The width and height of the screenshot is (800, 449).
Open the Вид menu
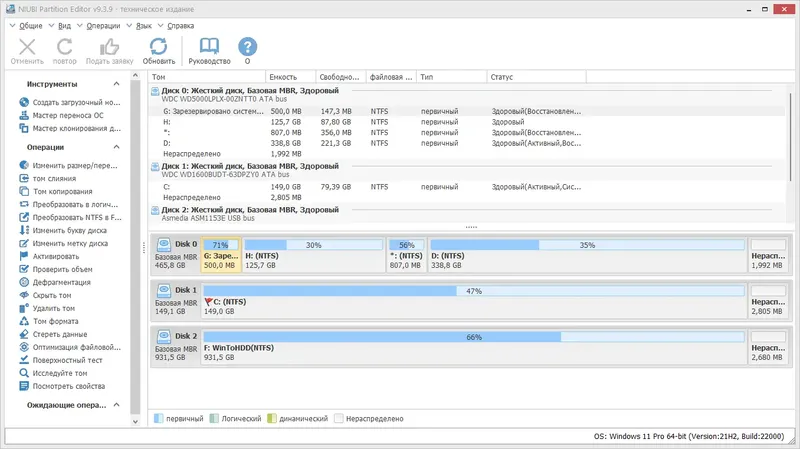tap(64, 26)
